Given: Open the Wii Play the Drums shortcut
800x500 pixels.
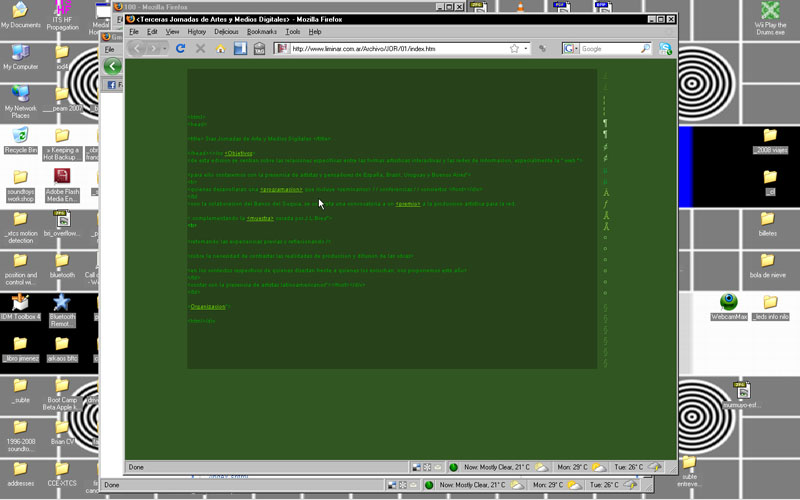Looking at the screenshot, I should [769, 14].
